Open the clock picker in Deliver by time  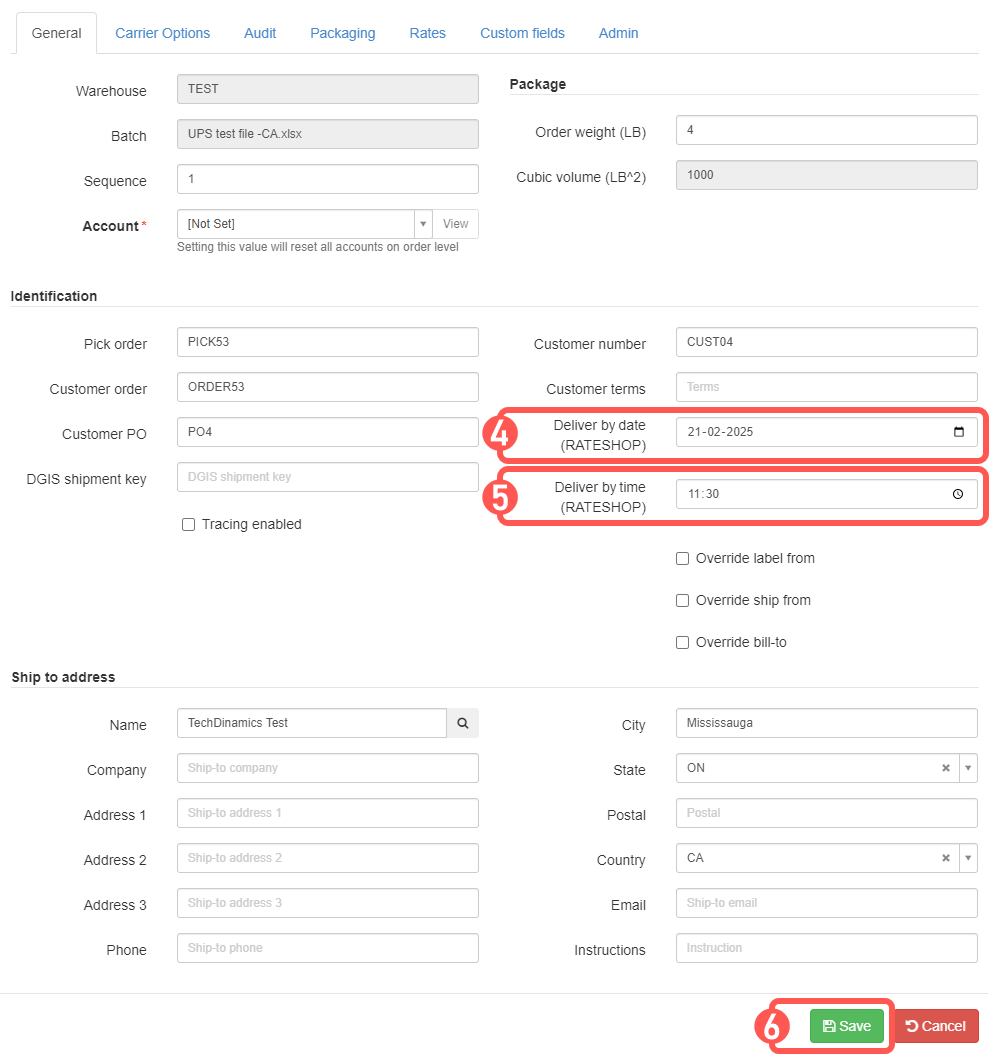pos(958,494)
